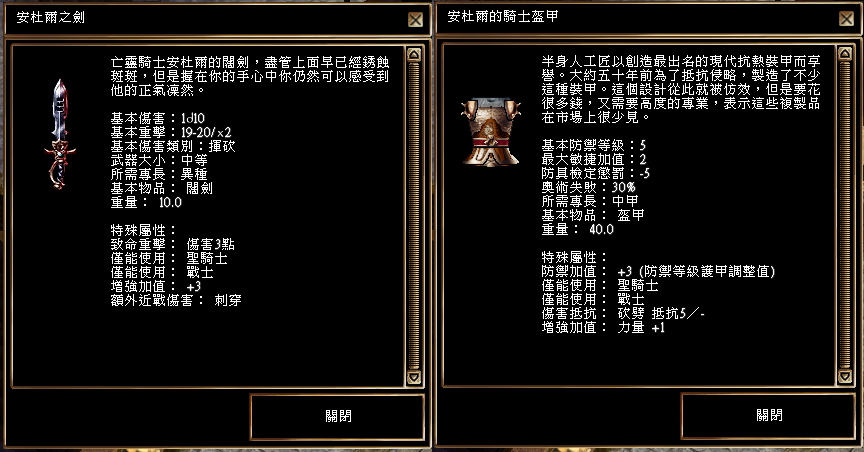This screenshot has height=452, width=864.
Task: Click the down arrow in the sword description scrollbar
Action: [414, 378]
